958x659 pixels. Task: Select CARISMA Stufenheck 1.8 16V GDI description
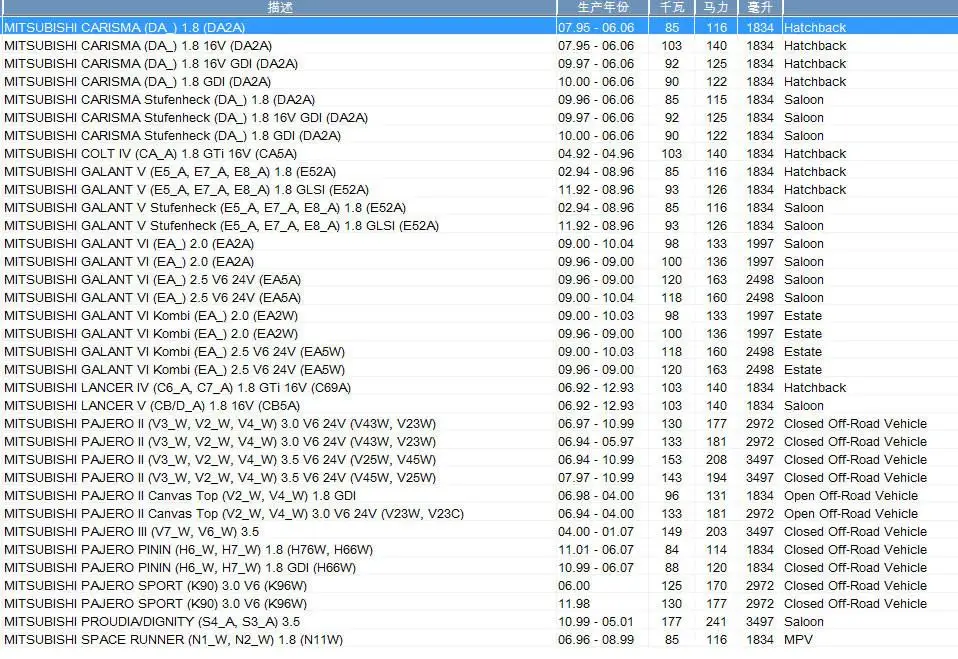[x=186, y=118]
